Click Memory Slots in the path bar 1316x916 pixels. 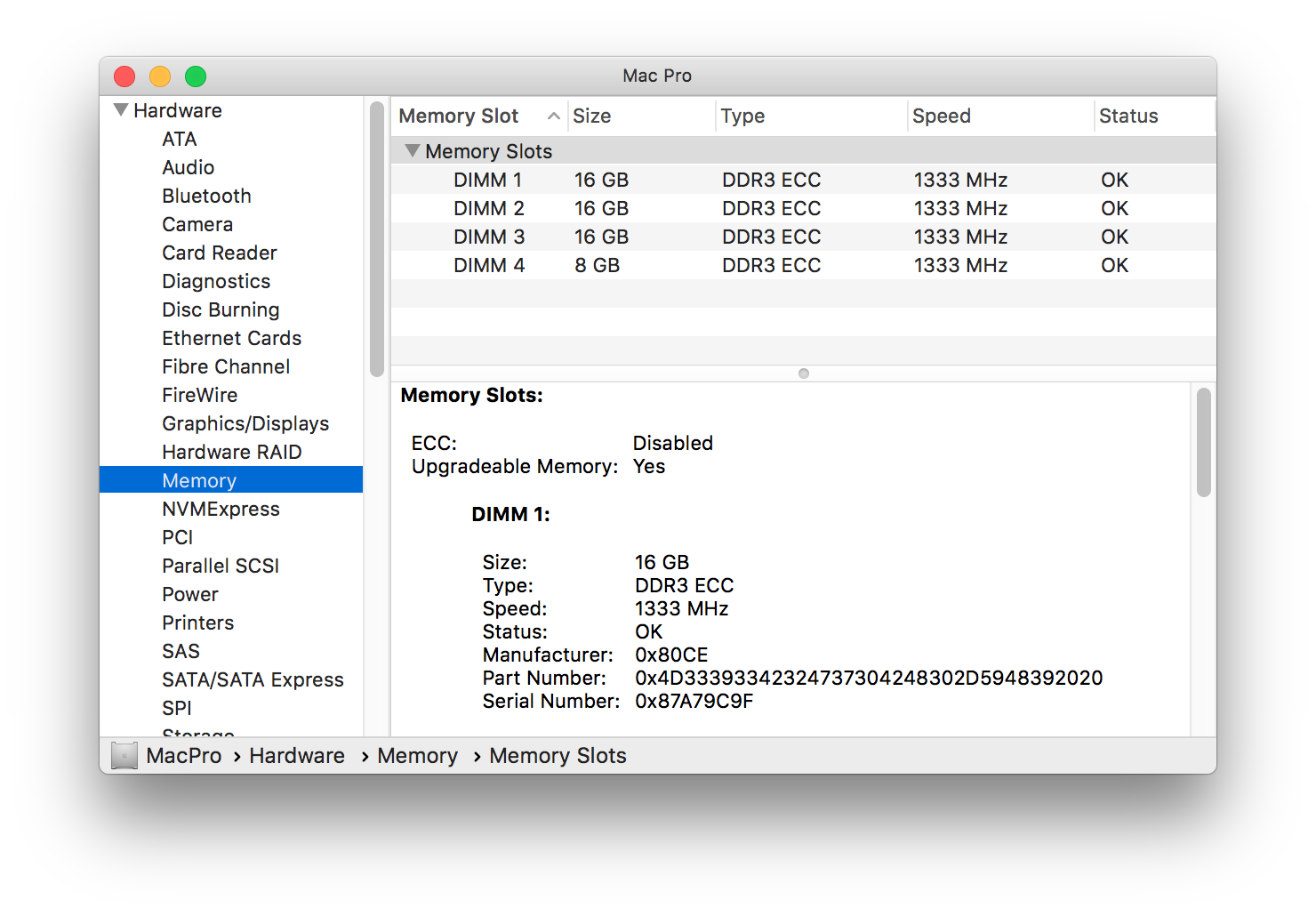(x=558, y=756)
